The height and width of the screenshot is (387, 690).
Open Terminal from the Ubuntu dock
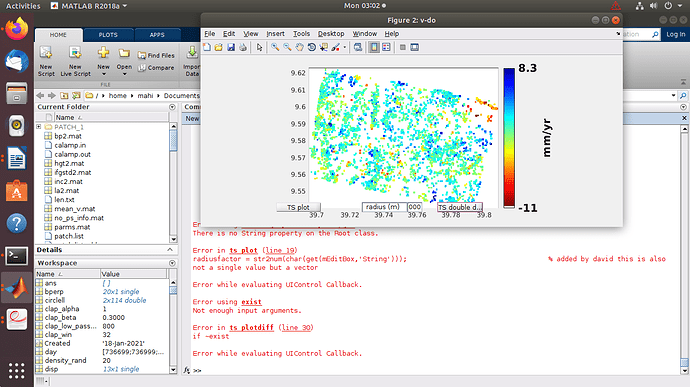coord(17,256)
